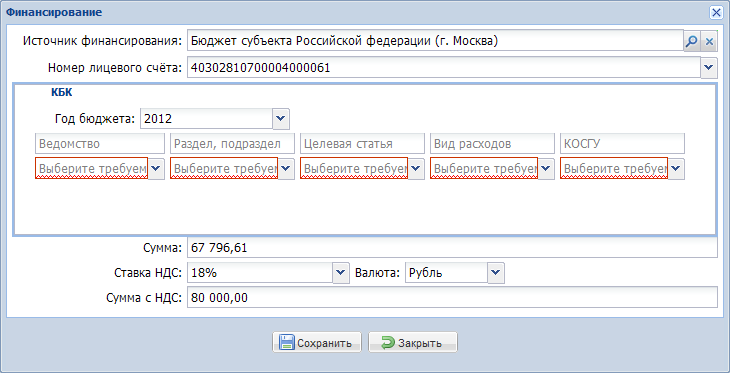Click the Источник финансирования text field
This screenshot has width=730, height=373.
click(435, 41)
